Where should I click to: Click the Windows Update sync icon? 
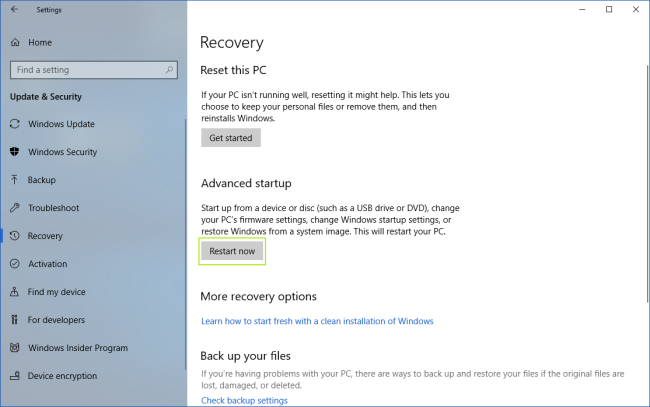tap(15, 124)
